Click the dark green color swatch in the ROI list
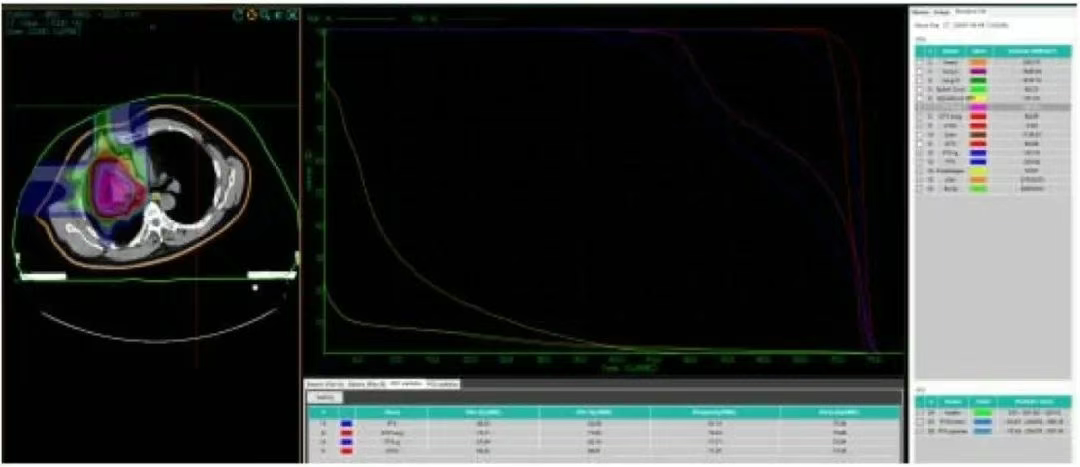 point(978,80)
